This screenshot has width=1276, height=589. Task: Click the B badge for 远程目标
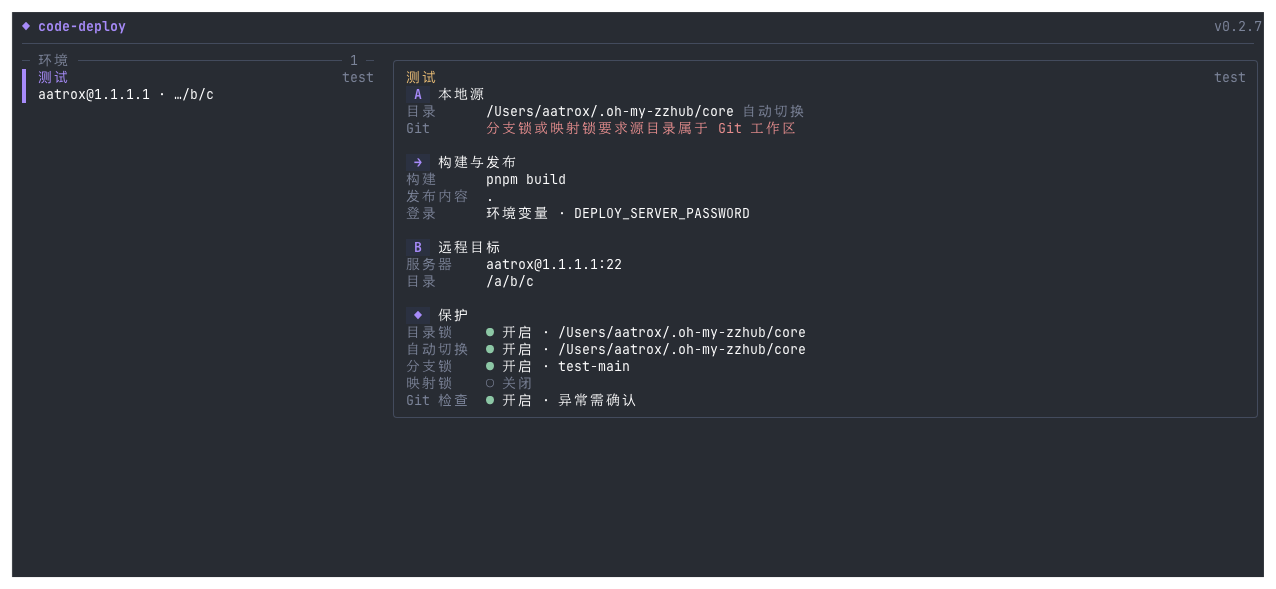pos(418,247)
